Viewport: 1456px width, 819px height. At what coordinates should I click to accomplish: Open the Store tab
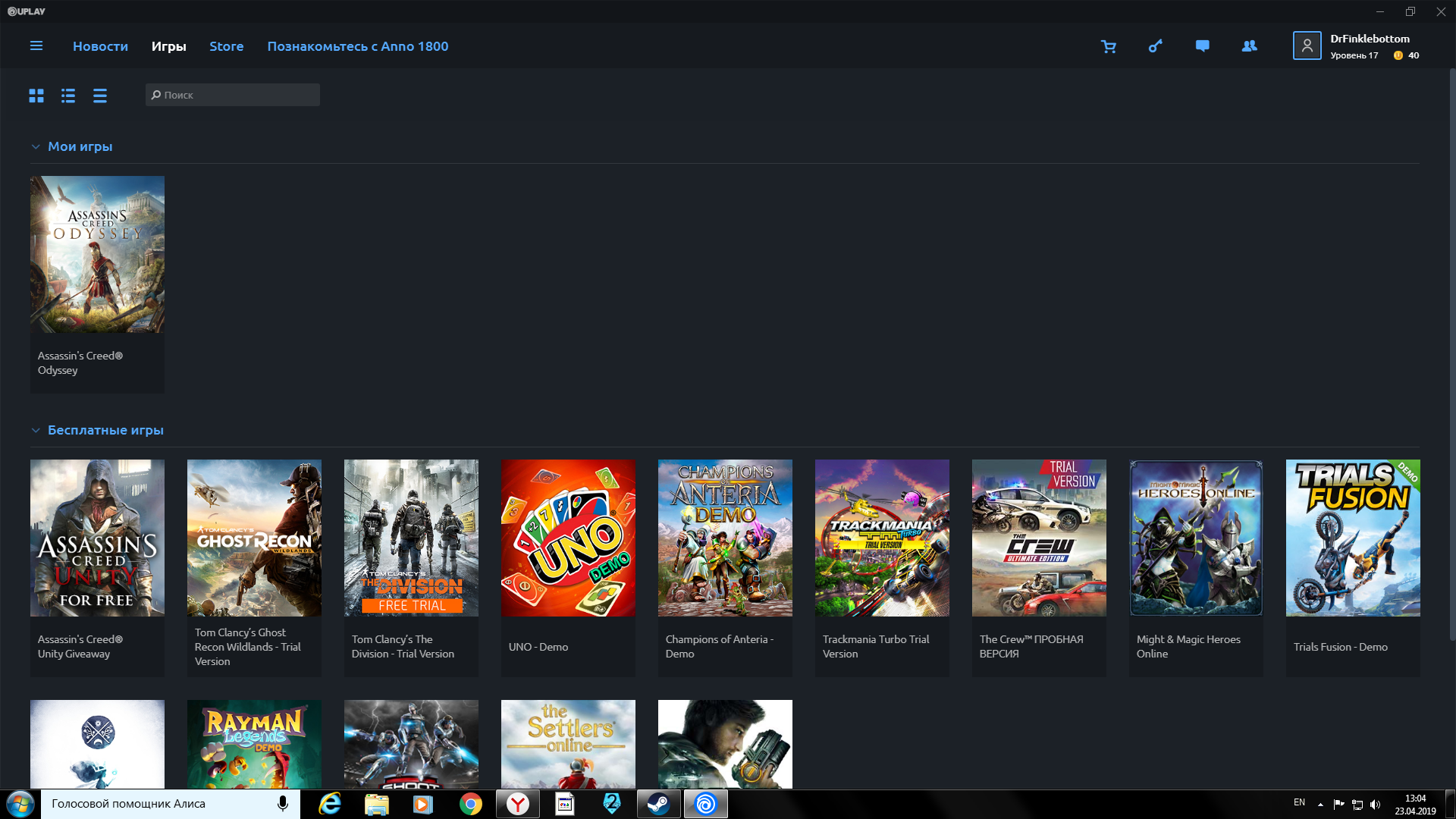click(x=226, y=46)
